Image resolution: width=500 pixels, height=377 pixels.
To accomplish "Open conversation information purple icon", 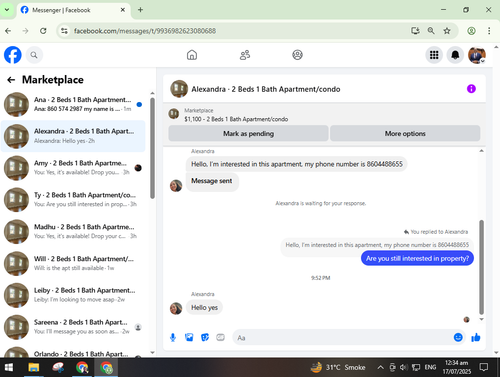I will click(x=471, y=89).
